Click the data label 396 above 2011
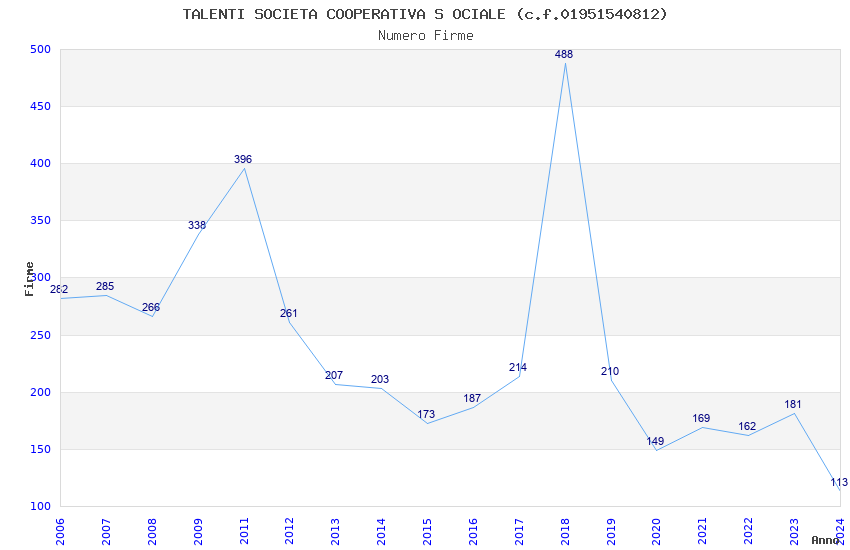The image size is (850, 550). [243, 159]
